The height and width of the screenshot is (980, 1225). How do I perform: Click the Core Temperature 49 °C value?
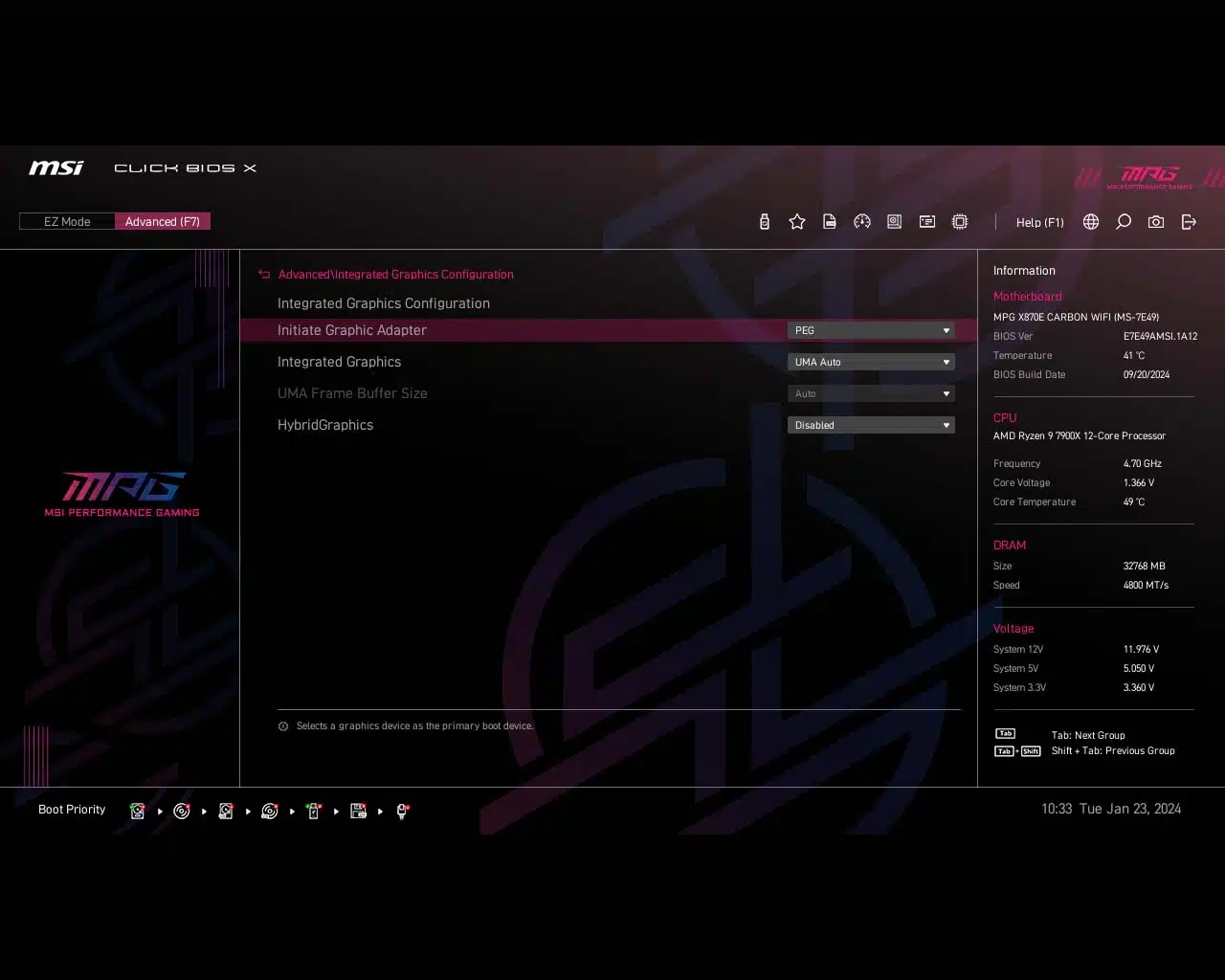tap(1134, 501)
